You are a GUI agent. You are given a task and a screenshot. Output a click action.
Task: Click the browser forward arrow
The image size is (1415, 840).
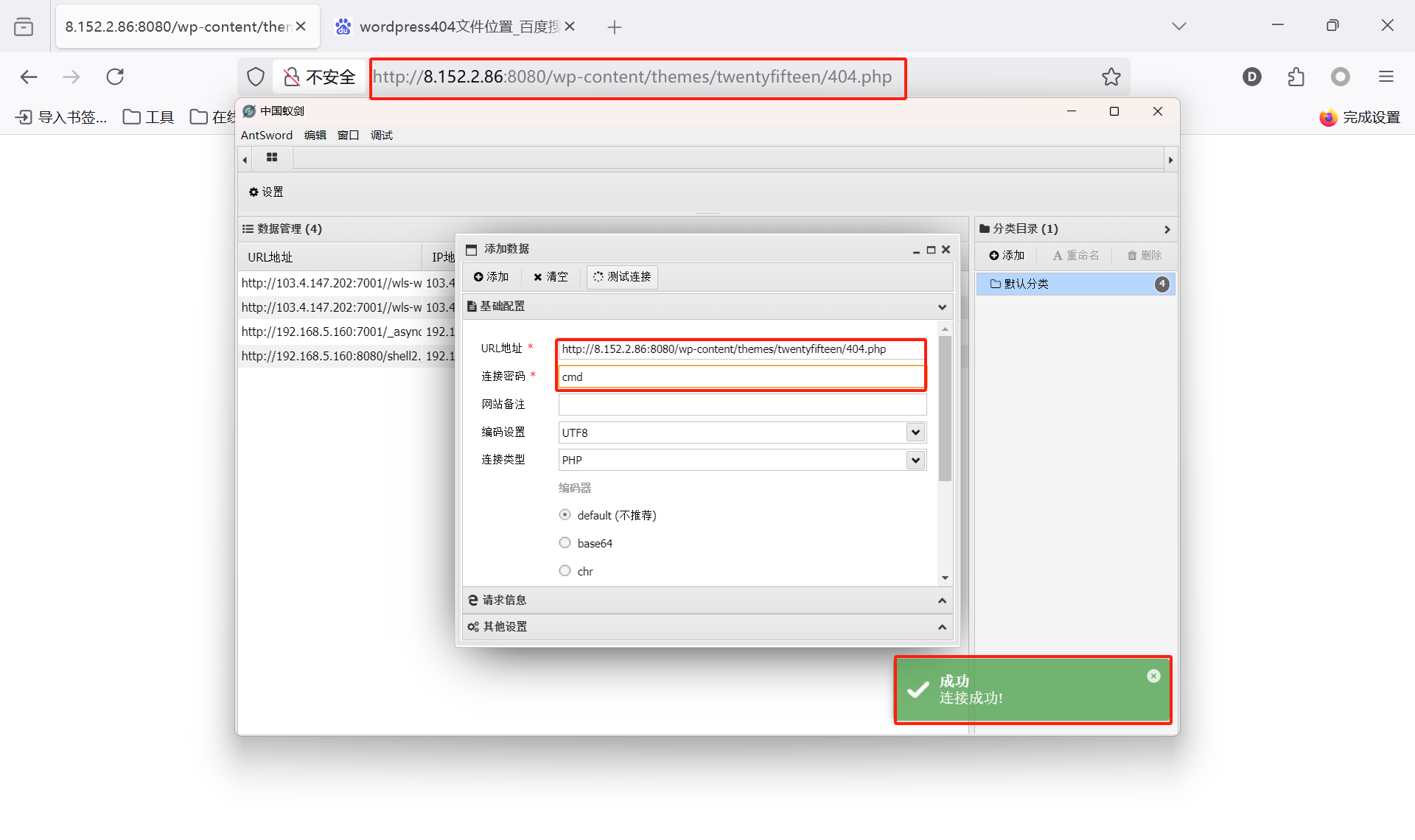(x=71, y=77)
